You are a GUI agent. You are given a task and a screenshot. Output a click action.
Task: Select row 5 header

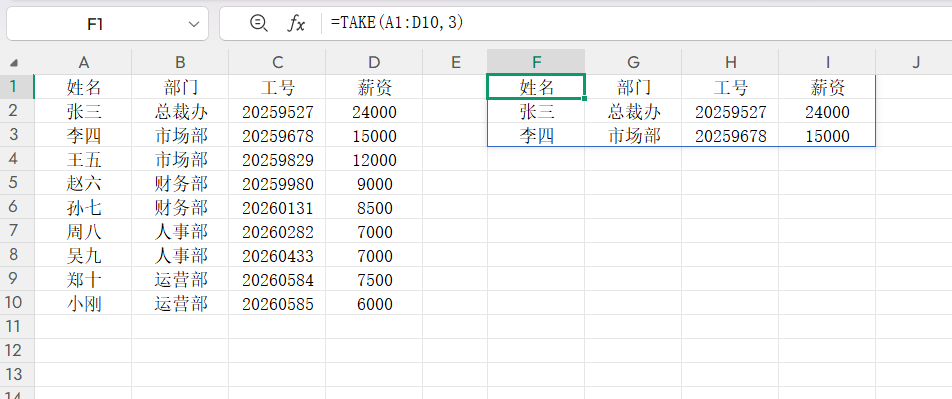click(17, 183)
